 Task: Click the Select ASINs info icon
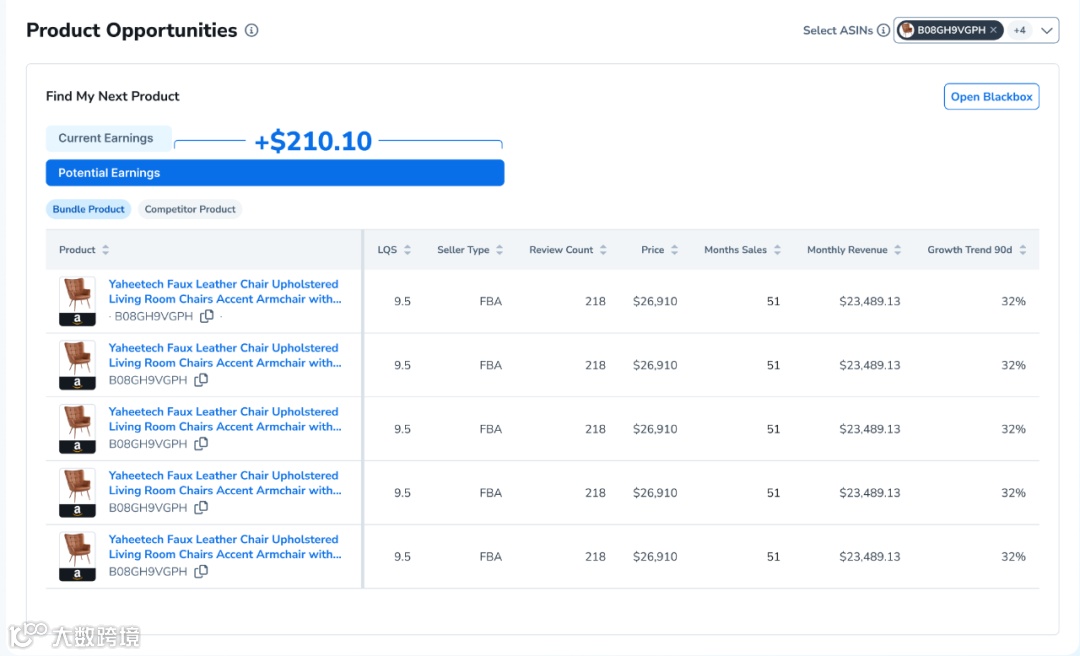click(x=883, y=30)
